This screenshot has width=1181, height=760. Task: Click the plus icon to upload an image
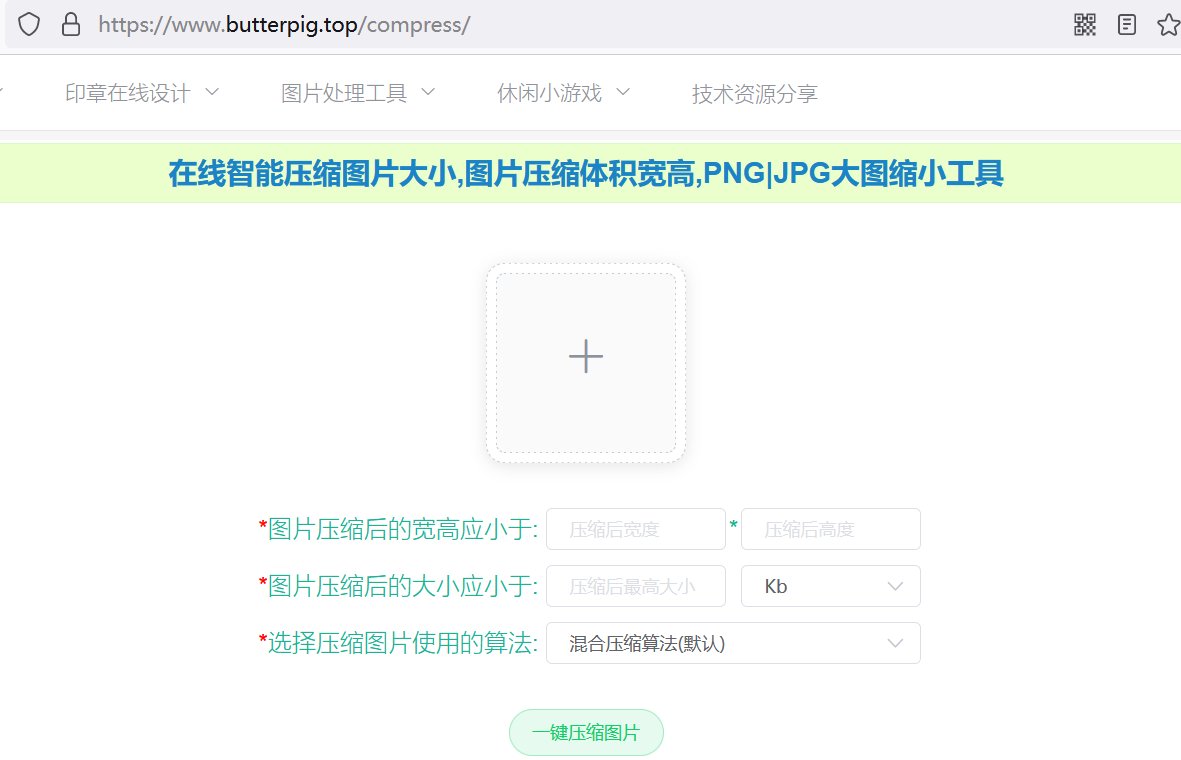click(585, 356)
